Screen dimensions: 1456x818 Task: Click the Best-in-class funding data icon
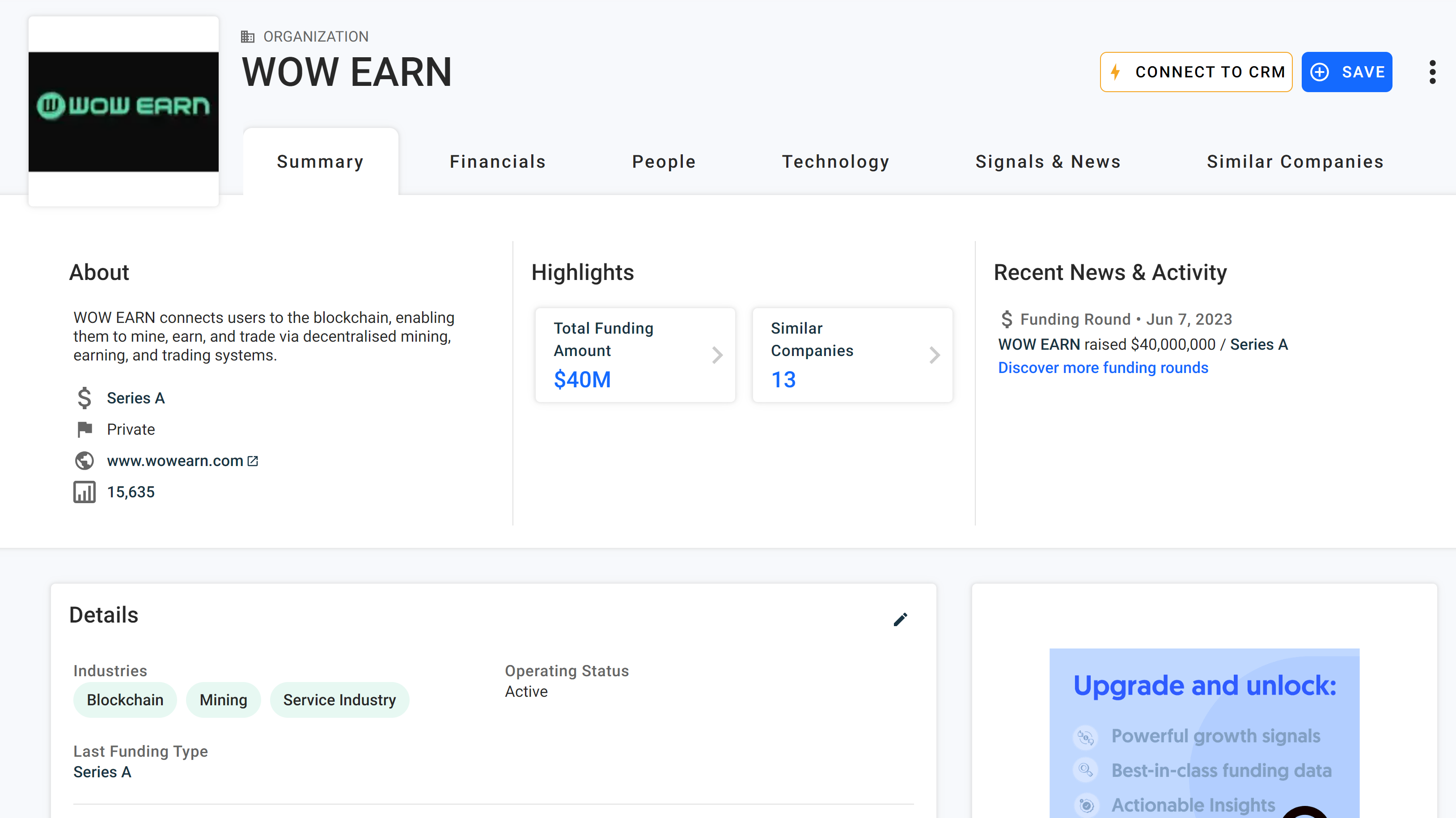1086,770
